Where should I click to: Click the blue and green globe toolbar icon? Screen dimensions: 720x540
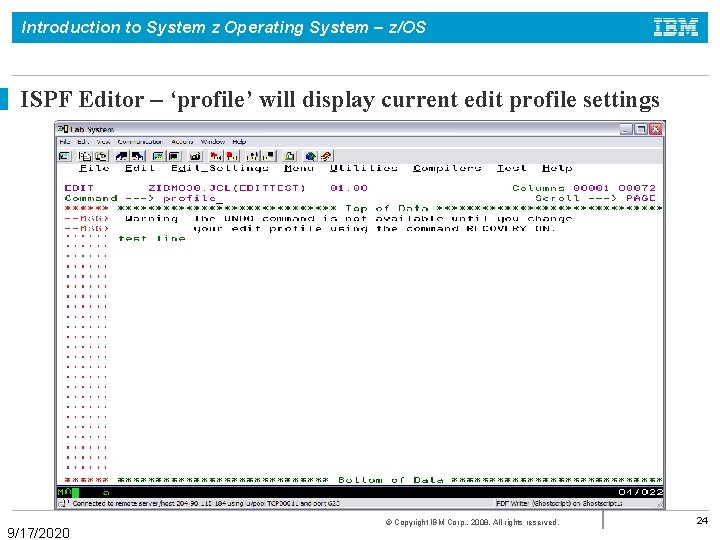click(x=310, y=156)
